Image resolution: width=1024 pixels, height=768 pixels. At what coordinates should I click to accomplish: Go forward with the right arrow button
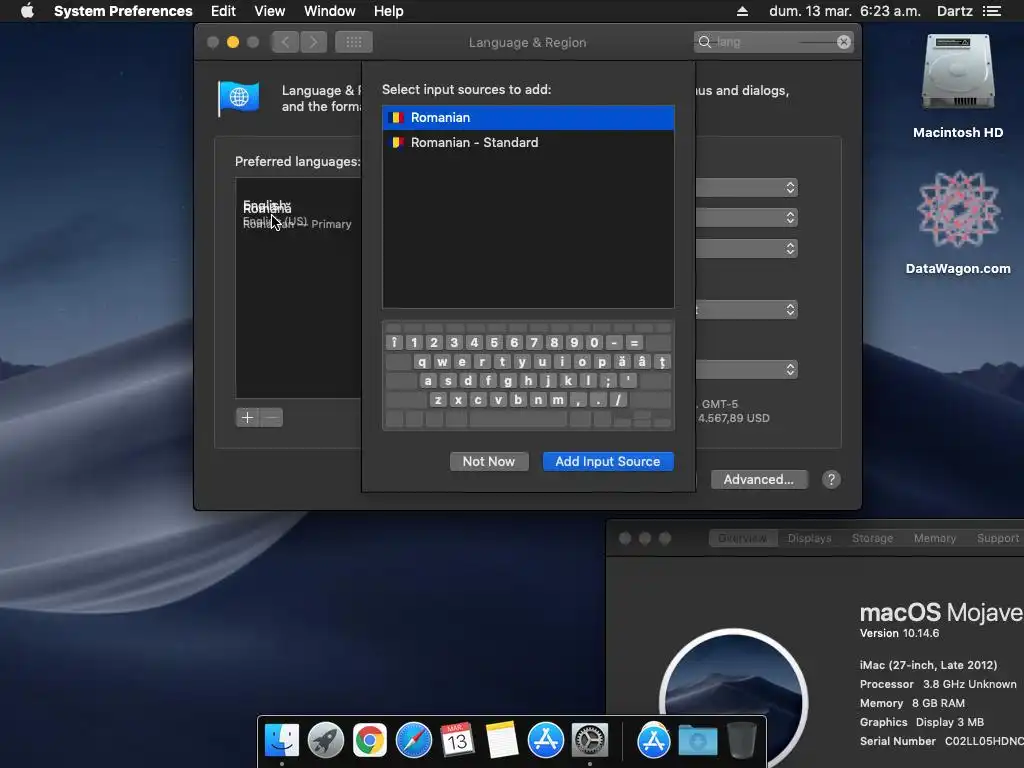pyautogui.click(x=313, y=42)
